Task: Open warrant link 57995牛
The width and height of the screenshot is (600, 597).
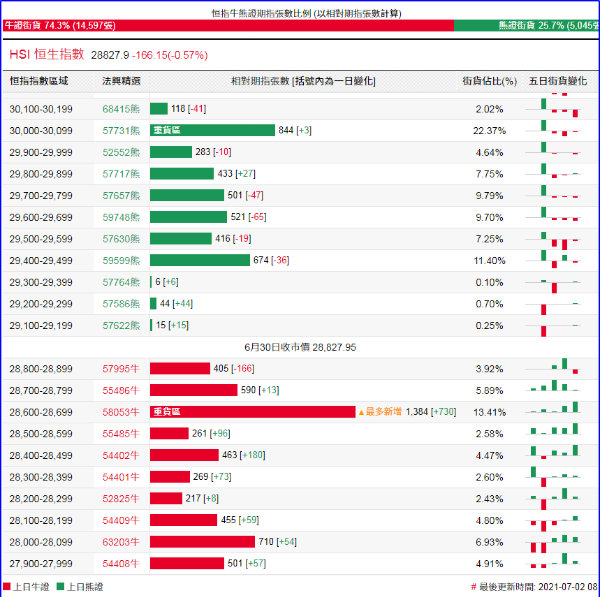Action: point(121,369)
